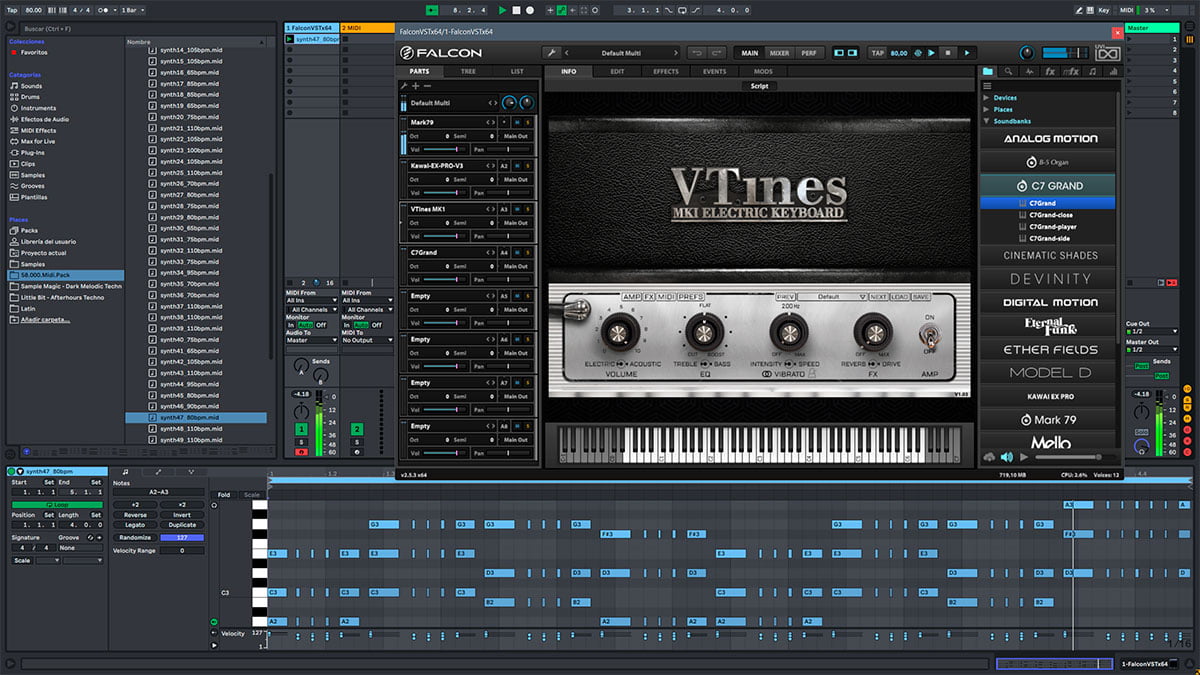Click the FX reverb/drive knob on VTines
Image resolution: width=1200 pixels, height=675 pixels.
pyautogui.click(x=872, y=331)
